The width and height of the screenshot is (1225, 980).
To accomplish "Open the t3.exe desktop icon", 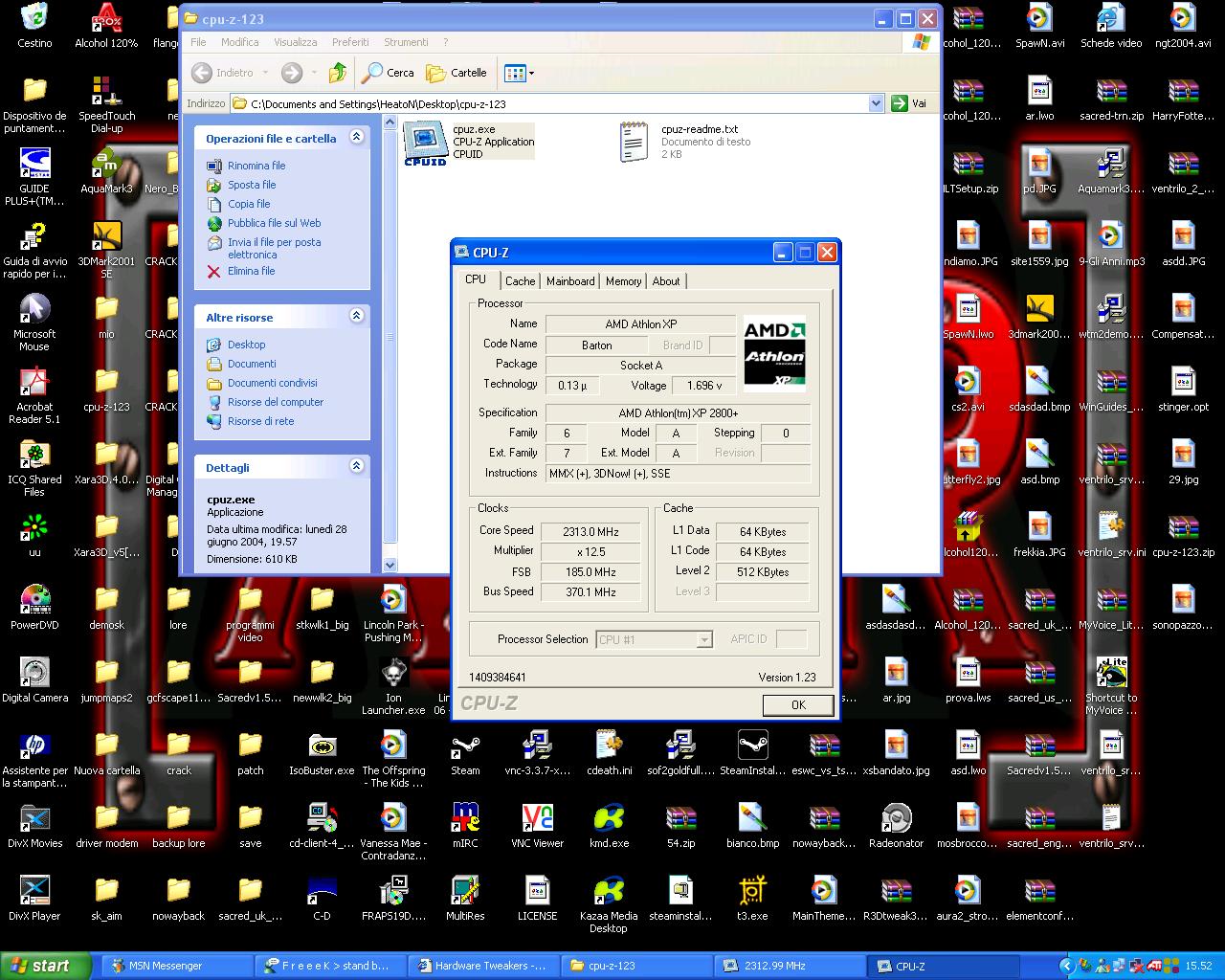I will click(752, 900).
